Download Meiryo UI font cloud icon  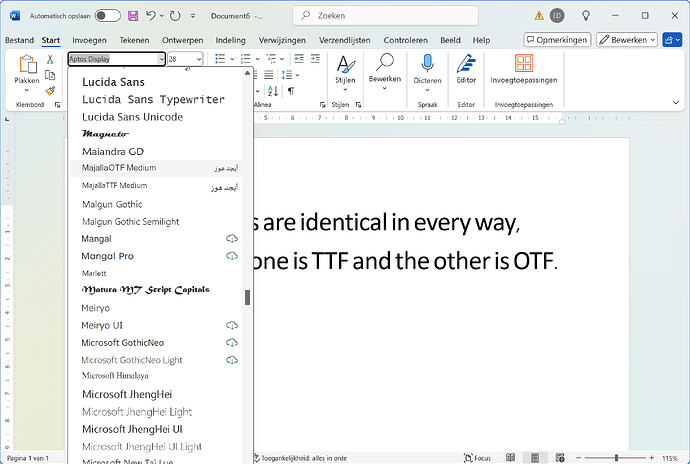click(x=231, y=325)
